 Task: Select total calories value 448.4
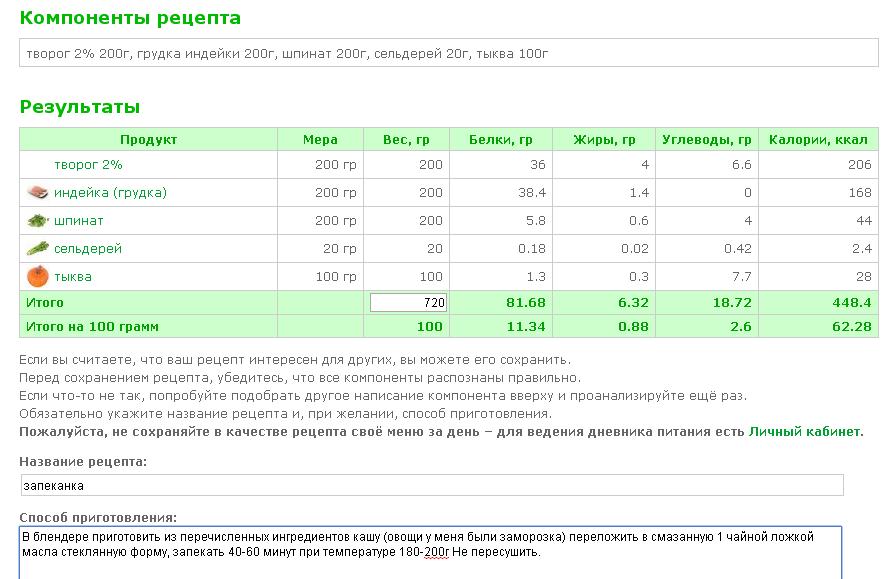852,303
